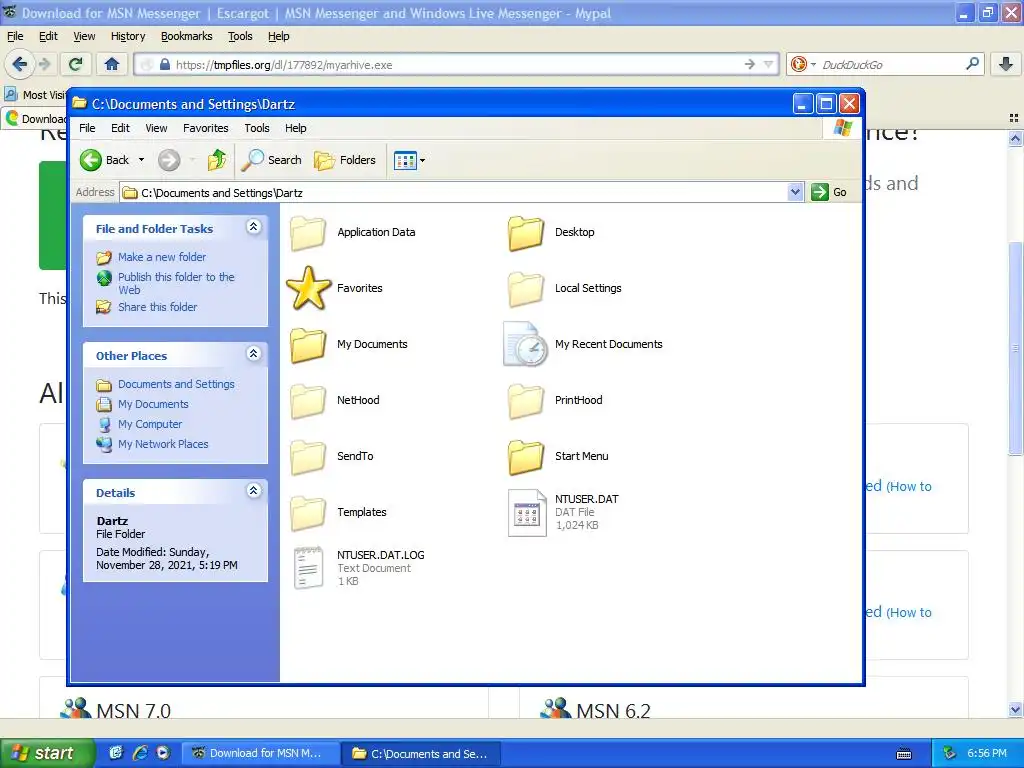Image resolution: width=1024 pixels, height=768 pixels.
Task: Click Explorer's green Back arrow button
Action: click(91, 160)
